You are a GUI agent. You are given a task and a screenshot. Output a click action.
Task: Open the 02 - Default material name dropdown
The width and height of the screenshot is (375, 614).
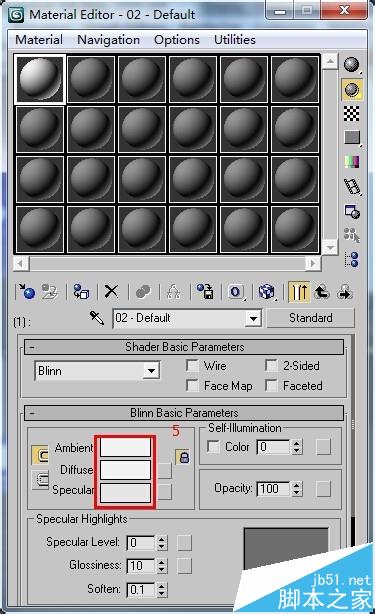(253, 318)
